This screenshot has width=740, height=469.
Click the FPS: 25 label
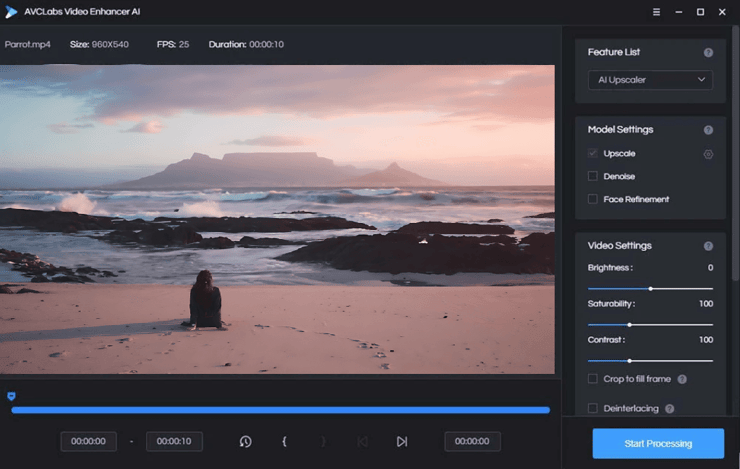pyautogui.click(x=173, y=44)
